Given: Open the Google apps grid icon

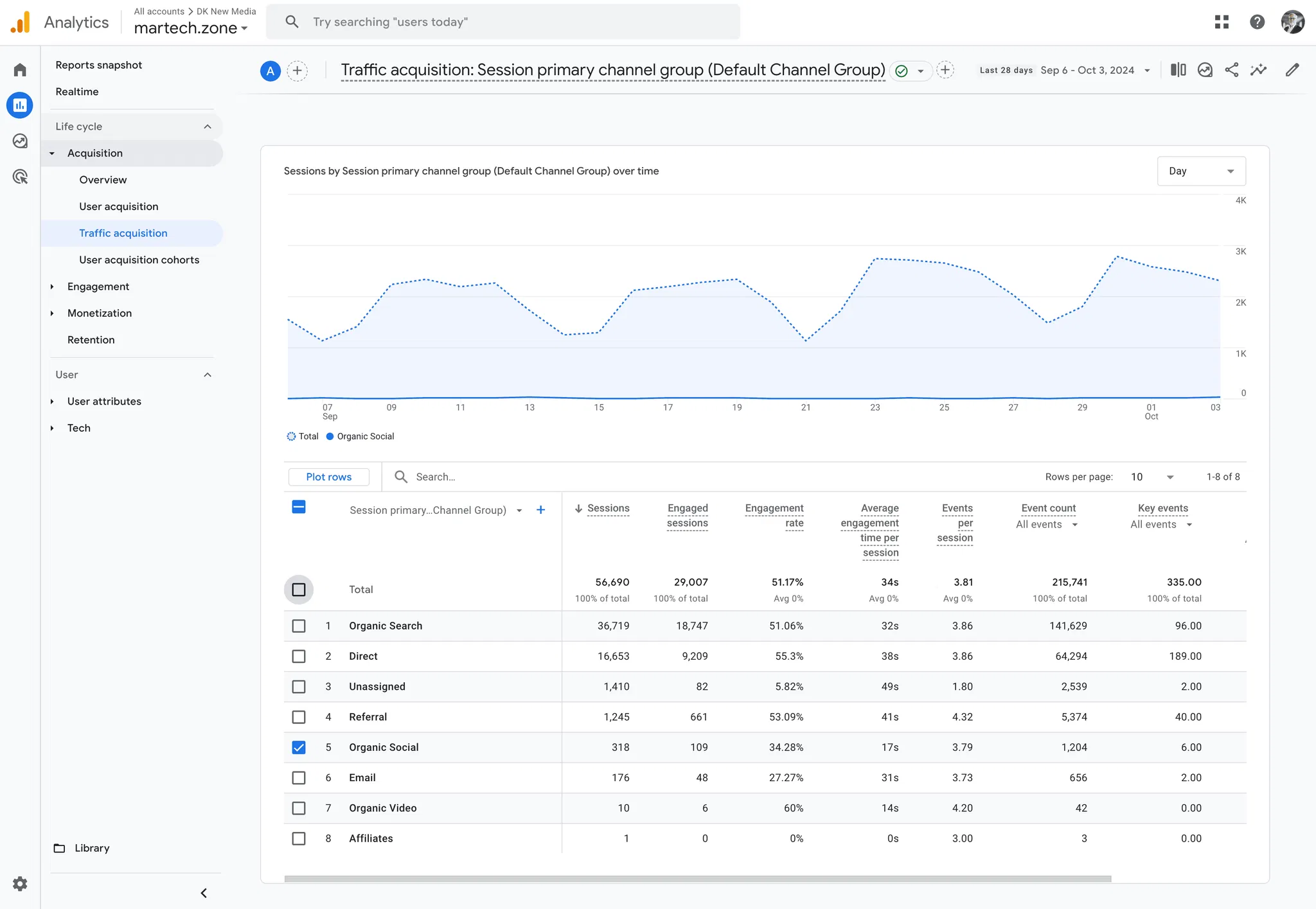Looking at the screenshot, I should (1222, 22).
